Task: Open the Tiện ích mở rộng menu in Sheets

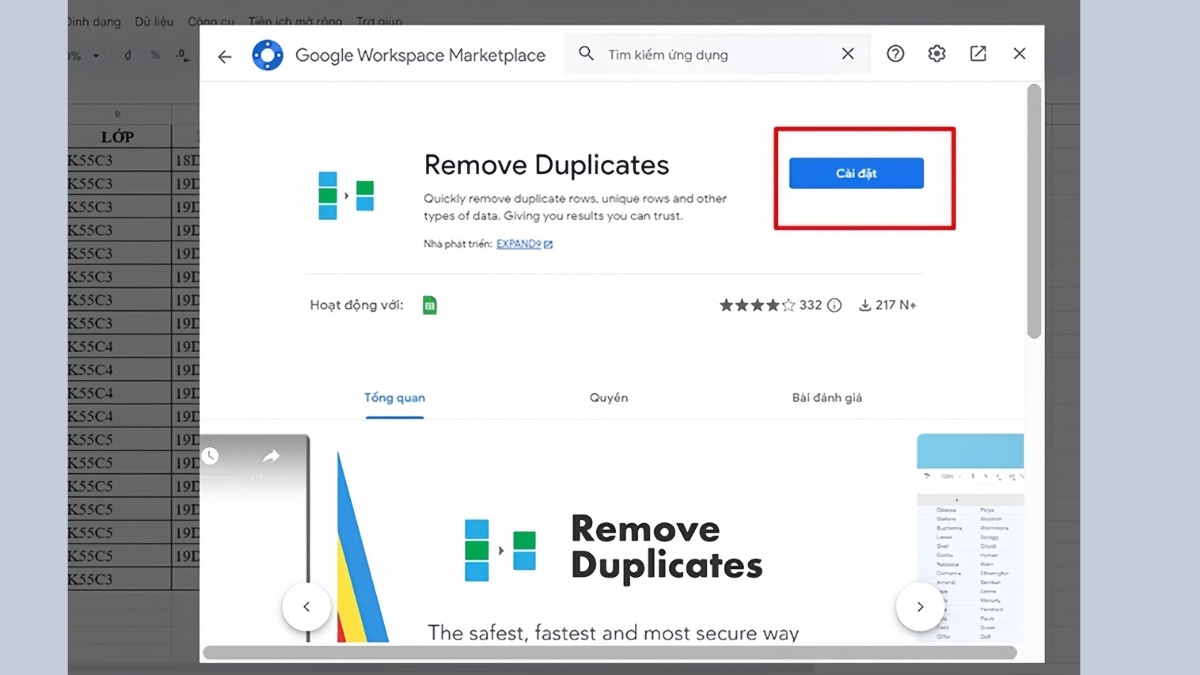Action: tap(295, 21)
